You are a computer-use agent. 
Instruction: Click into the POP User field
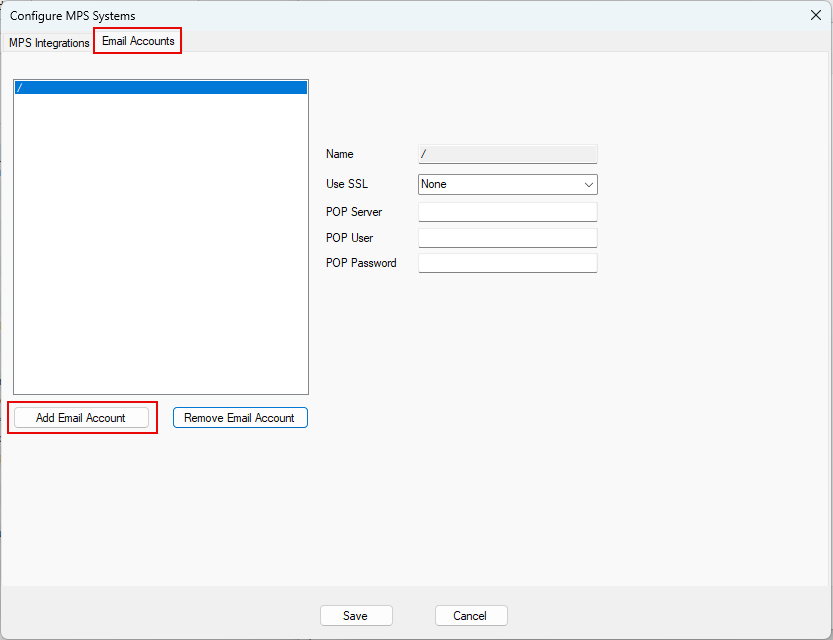tap(508, 238)
